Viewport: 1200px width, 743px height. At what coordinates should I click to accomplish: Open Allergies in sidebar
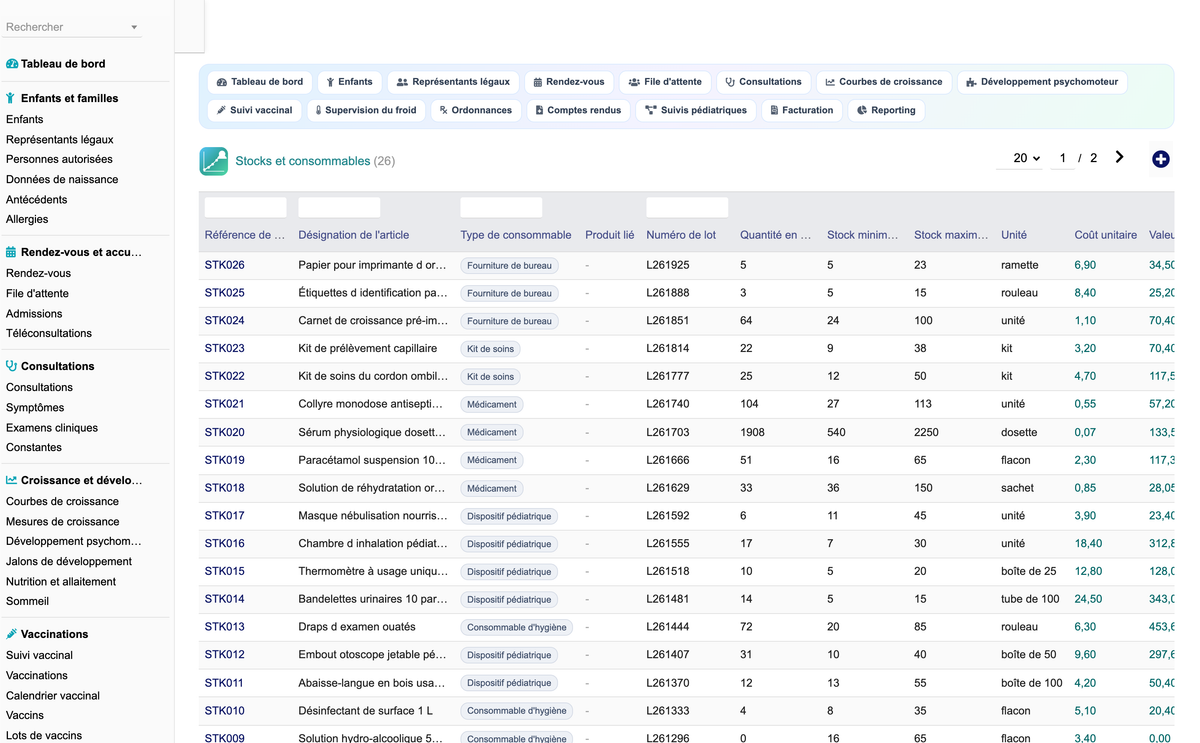27,220
